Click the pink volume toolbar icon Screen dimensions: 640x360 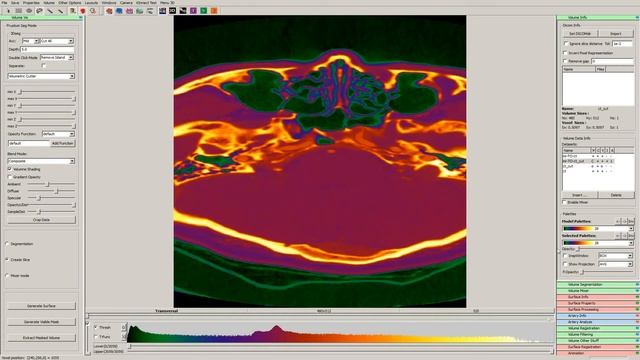[129, 11]
